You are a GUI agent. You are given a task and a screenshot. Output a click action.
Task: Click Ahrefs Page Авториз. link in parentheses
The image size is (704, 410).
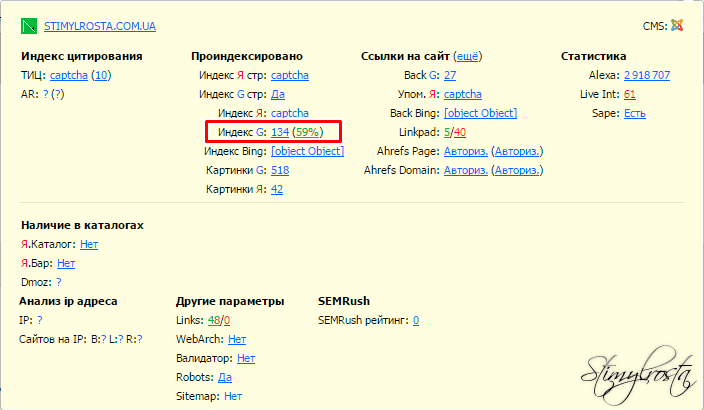[x=517, y=151]
